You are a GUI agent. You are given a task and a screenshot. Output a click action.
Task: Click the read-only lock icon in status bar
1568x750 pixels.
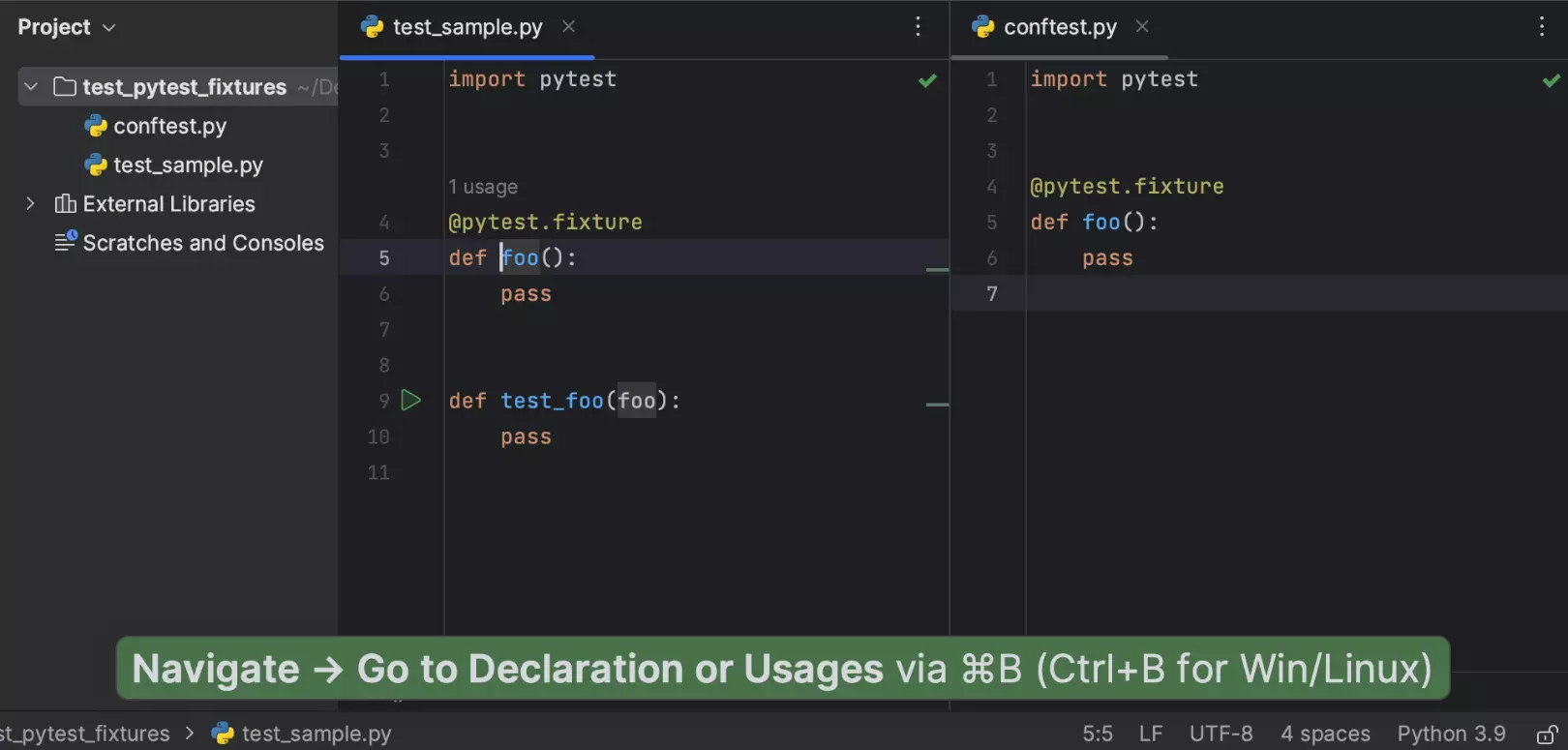(x=1547, y=735)
